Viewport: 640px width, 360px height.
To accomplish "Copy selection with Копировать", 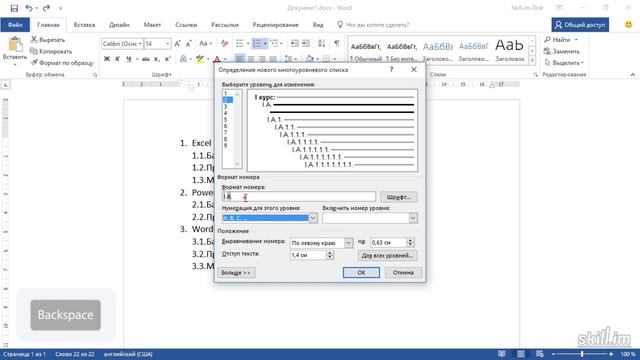I will (x=51, y=51).
